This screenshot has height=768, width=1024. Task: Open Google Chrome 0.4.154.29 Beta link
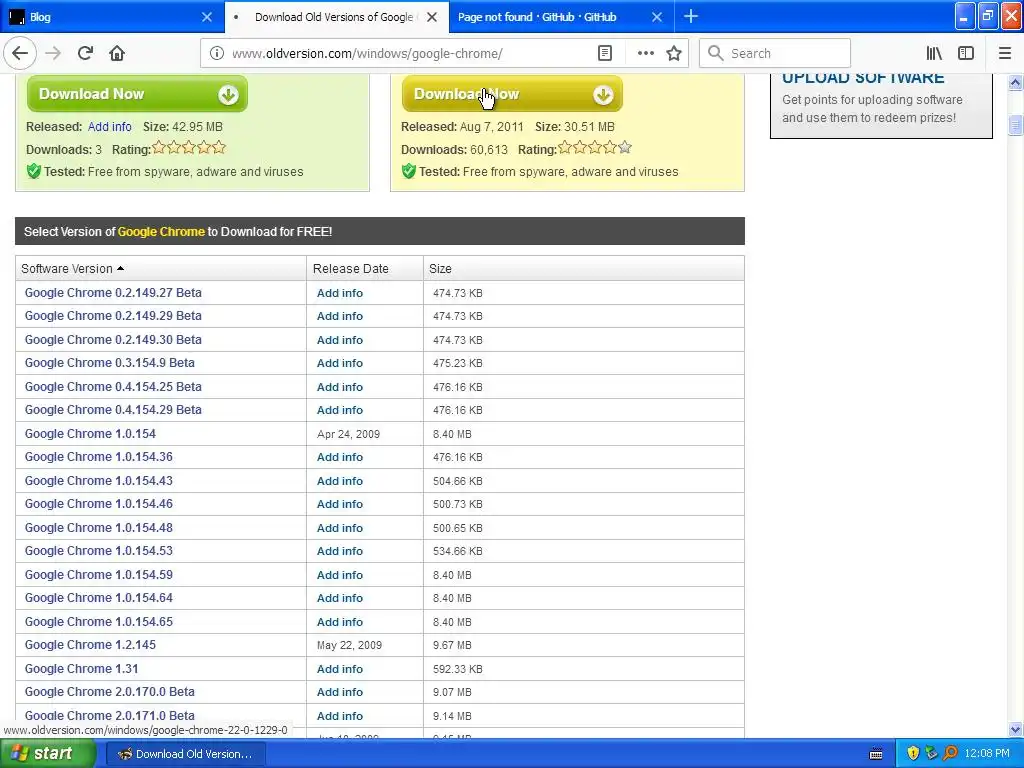coord(113,410)
